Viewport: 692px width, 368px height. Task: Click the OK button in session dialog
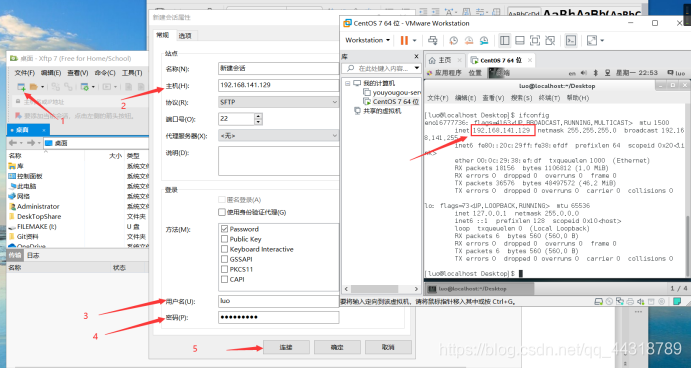[337, 347]
